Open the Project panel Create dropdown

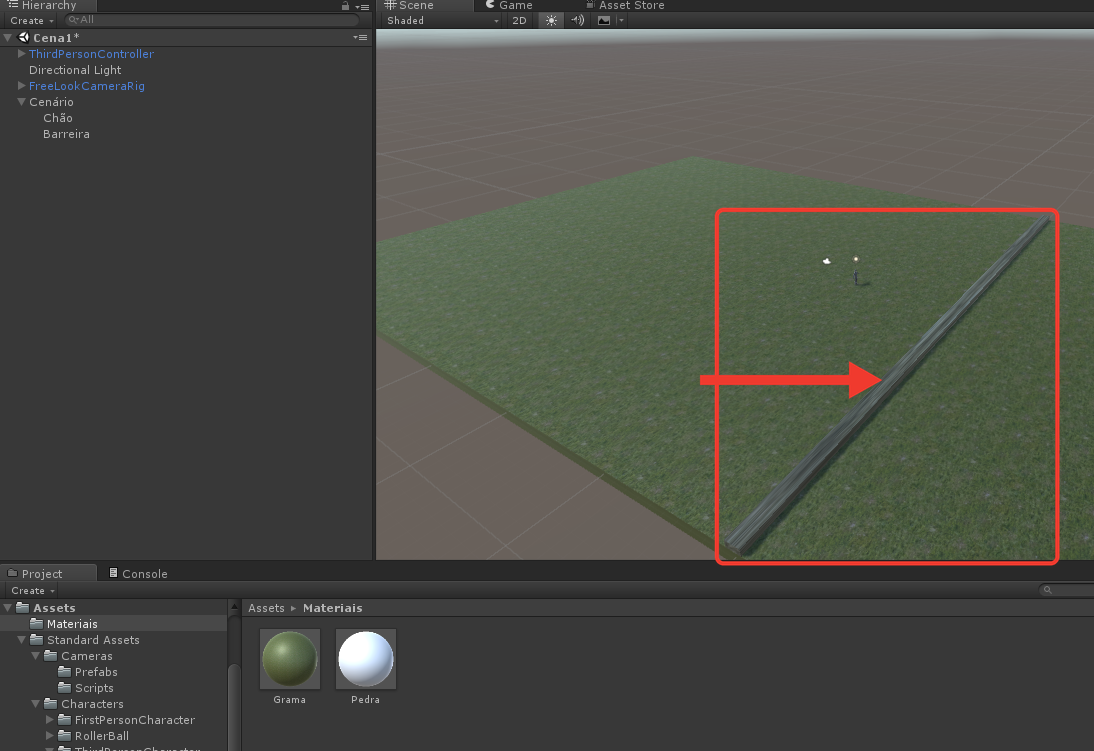coord(33,590)
